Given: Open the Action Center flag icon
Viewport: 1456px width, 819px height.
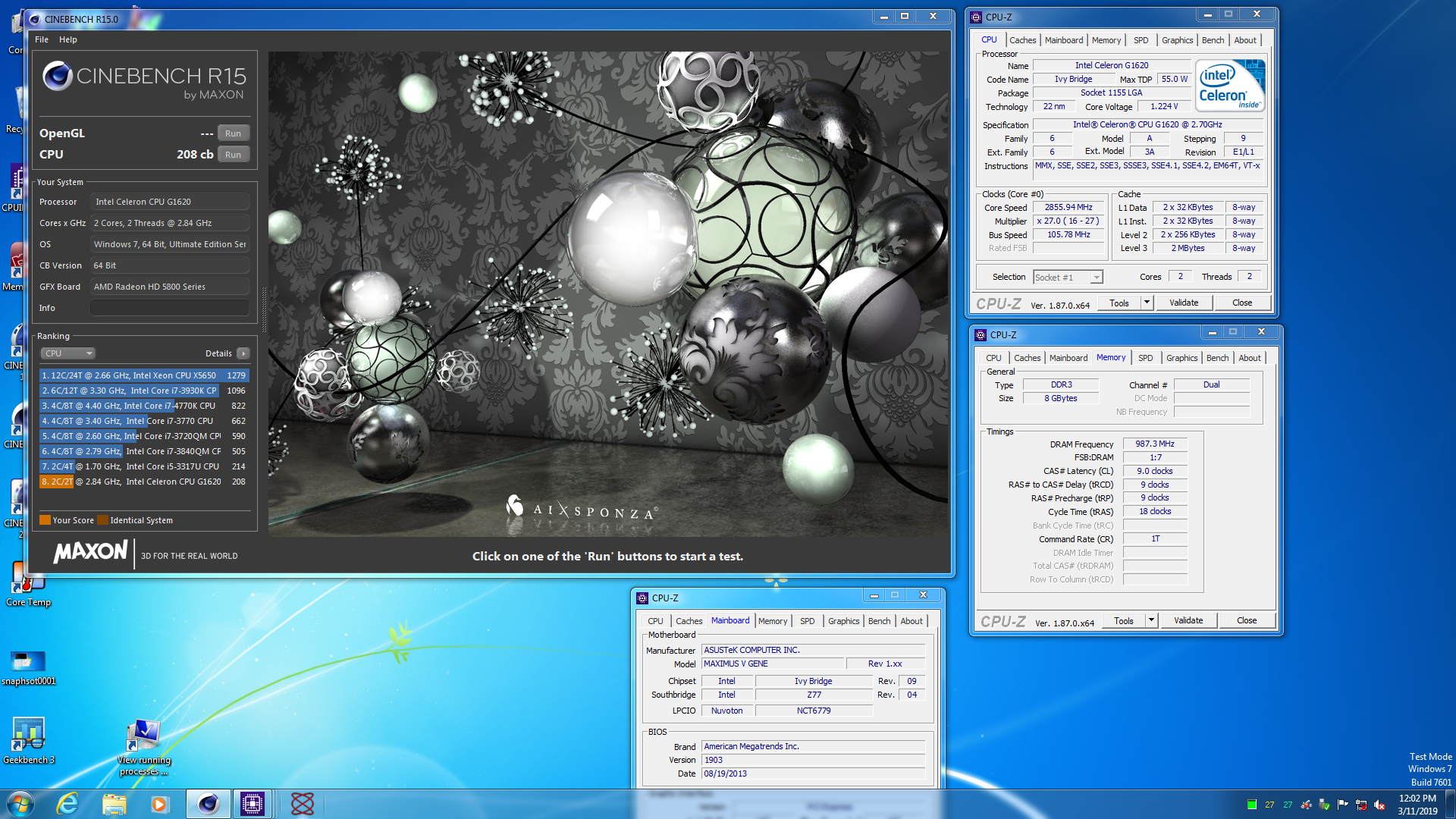Looking at the screenshot, I should (x=1343, y=805).
